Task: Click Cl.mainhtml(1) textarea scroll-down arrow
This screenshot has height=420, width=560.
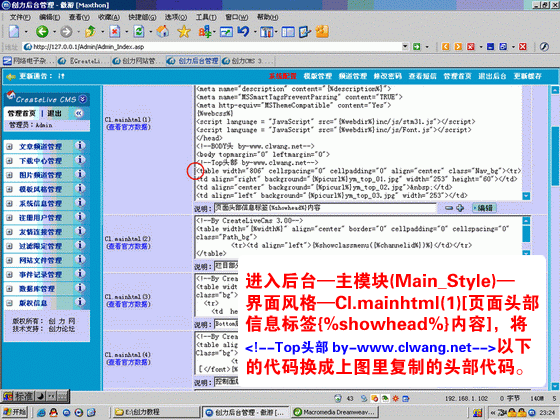Action: pyautogui.click(x=526, y=196)
